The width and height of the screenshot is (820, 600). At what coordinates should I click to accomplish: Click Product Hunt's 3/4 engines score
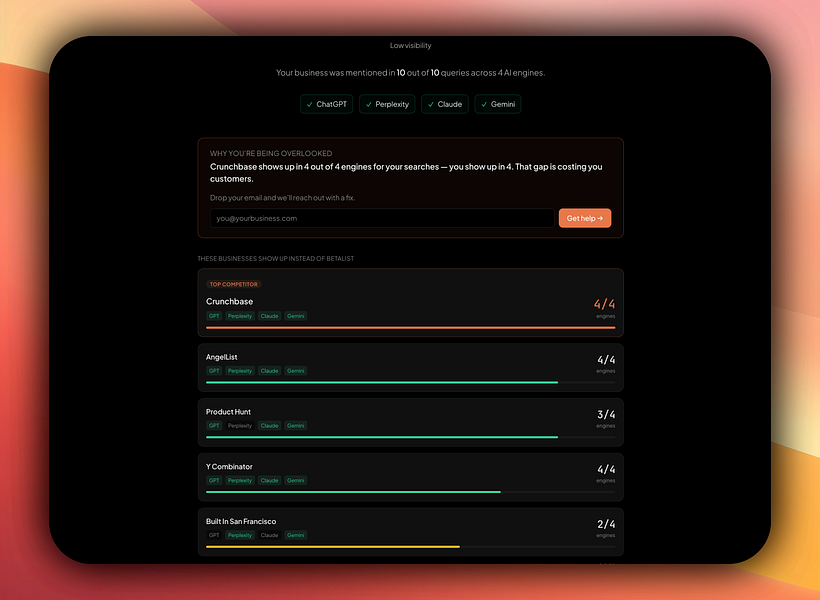(x=606, y=415)
